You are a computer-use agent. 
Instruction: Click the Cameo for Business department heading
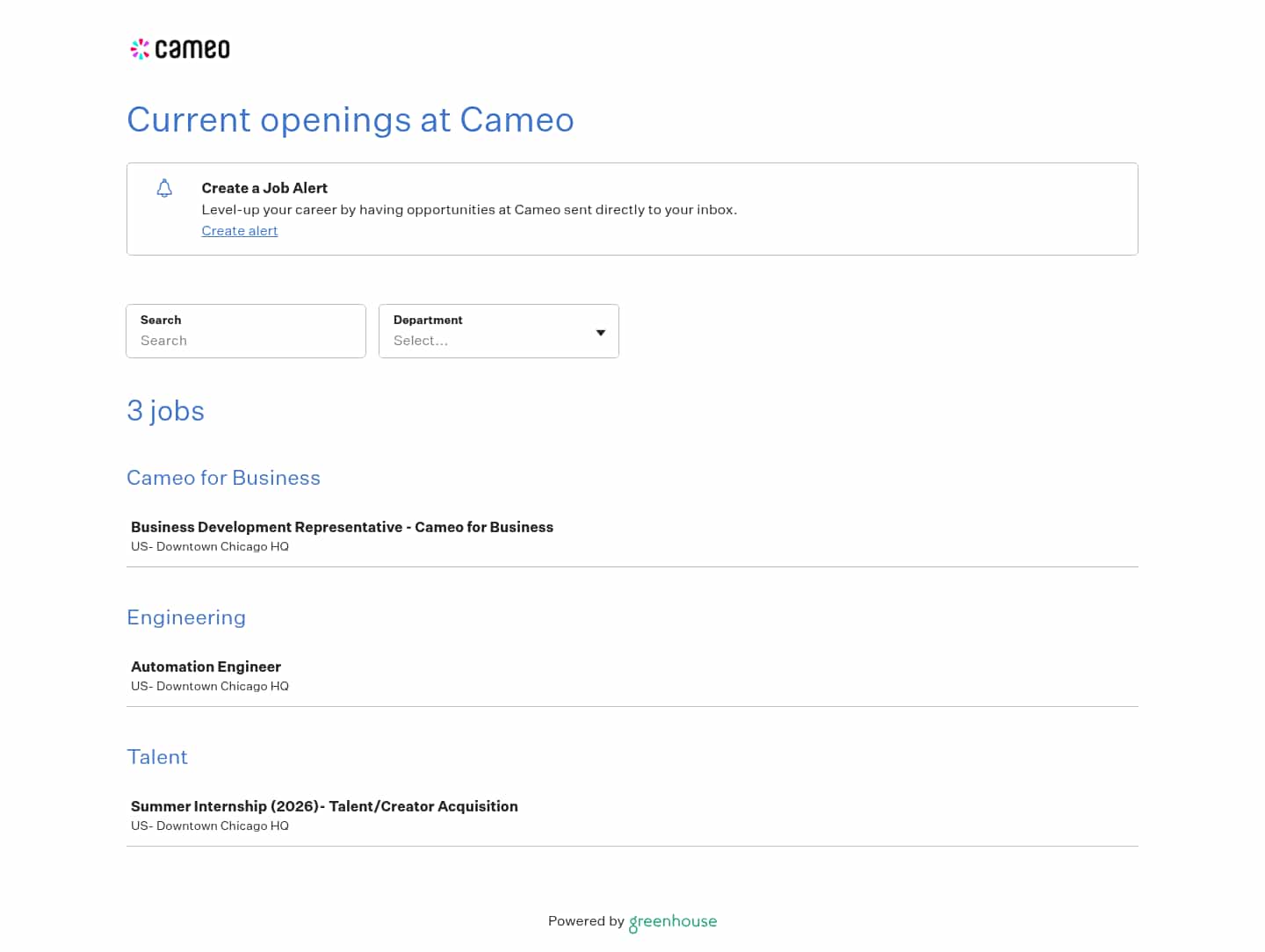[223, 478]
